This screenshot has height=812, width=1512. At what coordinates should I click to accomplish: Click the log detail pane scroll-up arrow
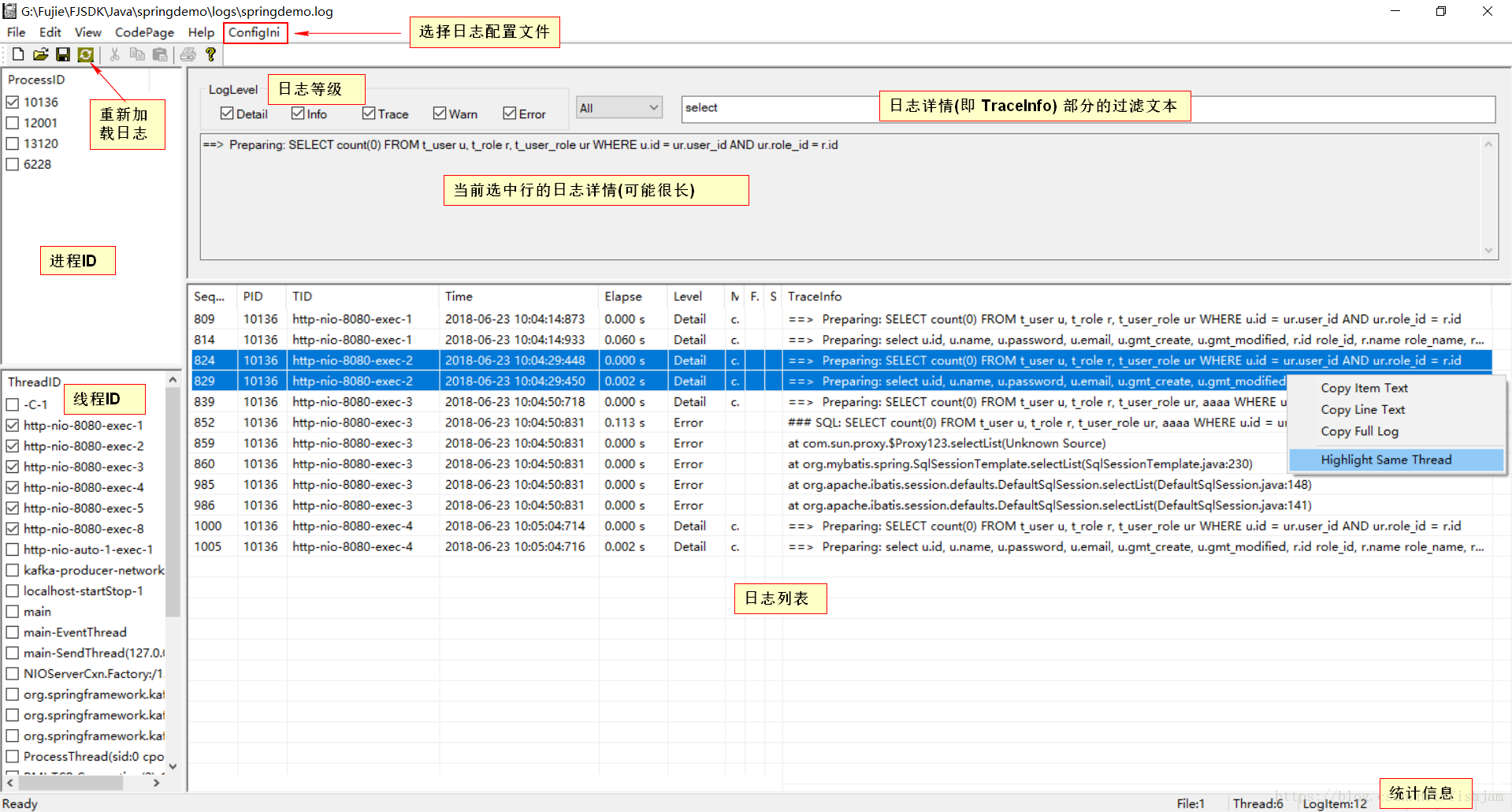pos(1488,144)
